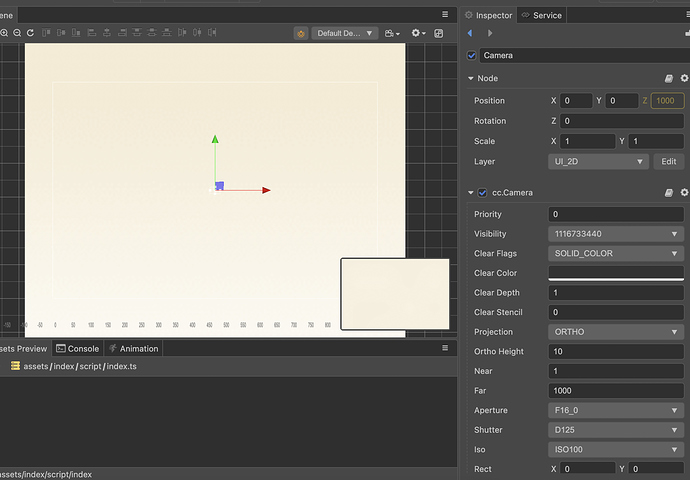Uncheck the Camera node active checkbox
Image resolution: width=690 pixels, height=480 pixels.
coord(472,55)
